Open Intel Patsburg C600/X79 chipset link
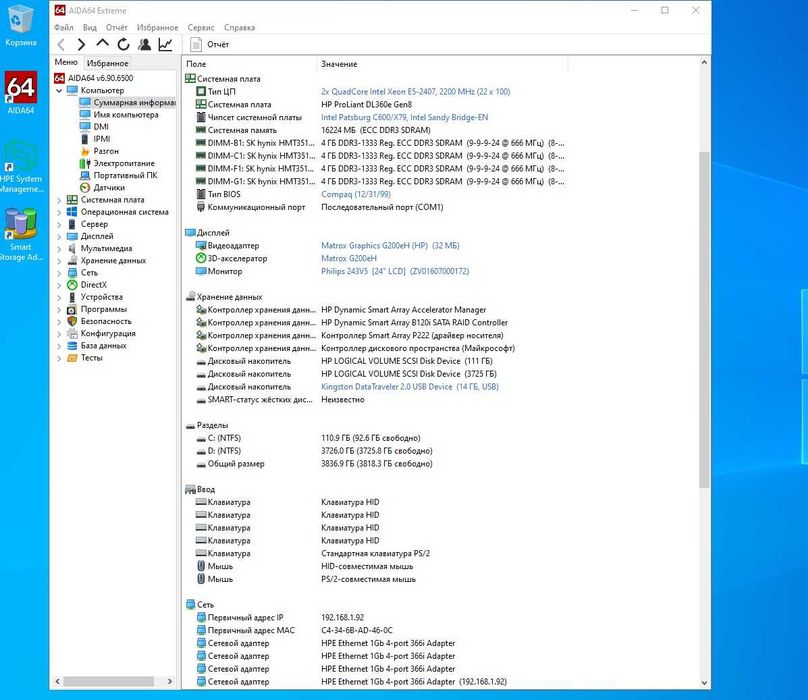Image resolution: width=808 pixels, height=700 pixels. 405,118
